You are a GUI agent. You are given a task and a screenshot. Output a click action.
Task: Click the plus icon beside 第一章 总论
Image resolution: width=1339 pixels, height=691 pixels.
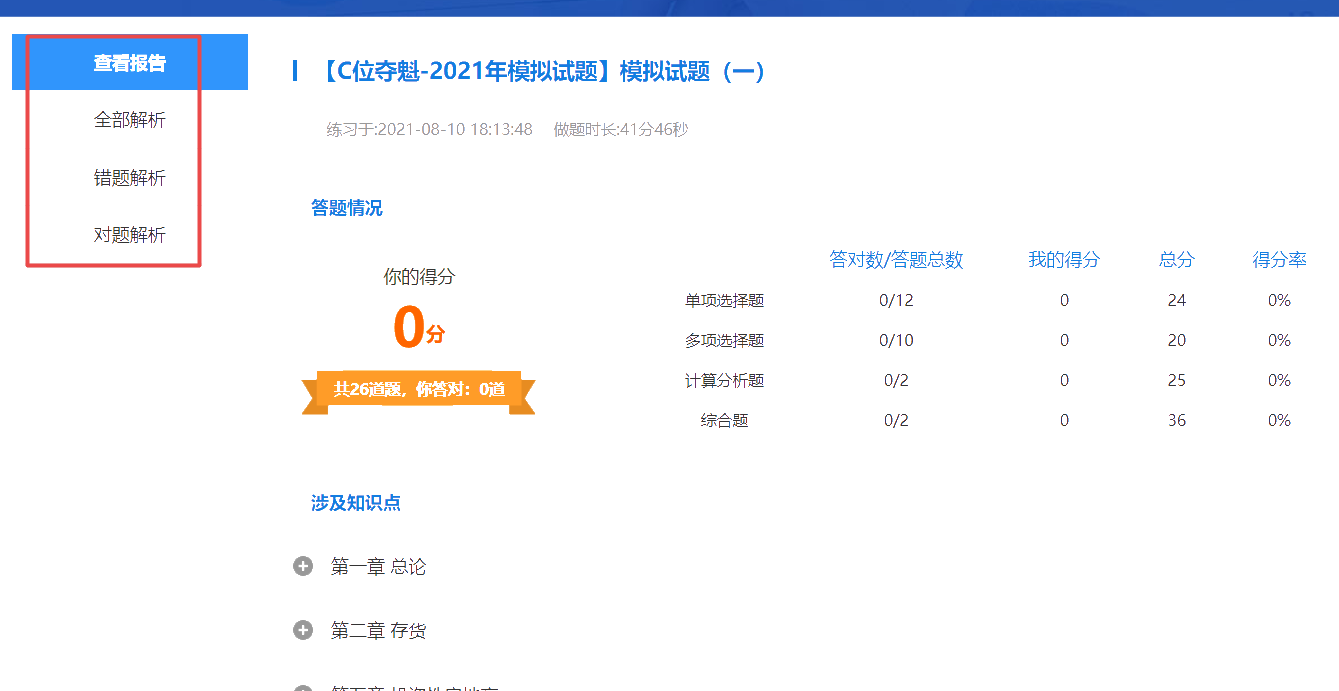click(x=303, y=567)
